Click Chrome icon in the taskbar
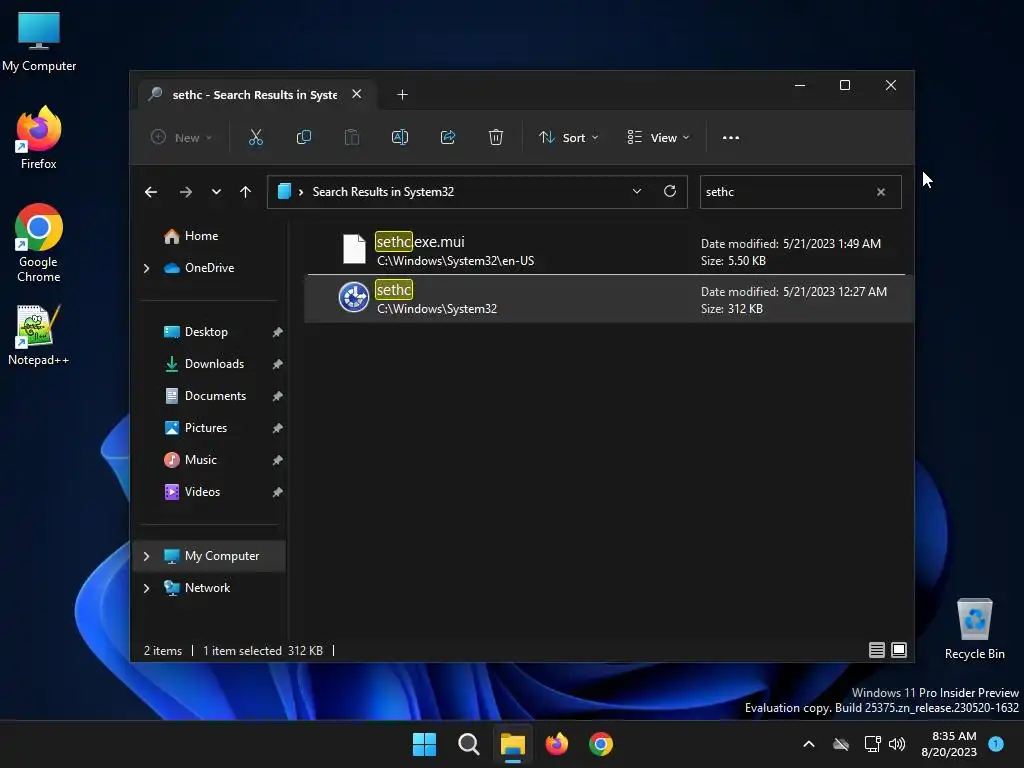This screenshot has width=1024, height=768. (x=601, y=744)
